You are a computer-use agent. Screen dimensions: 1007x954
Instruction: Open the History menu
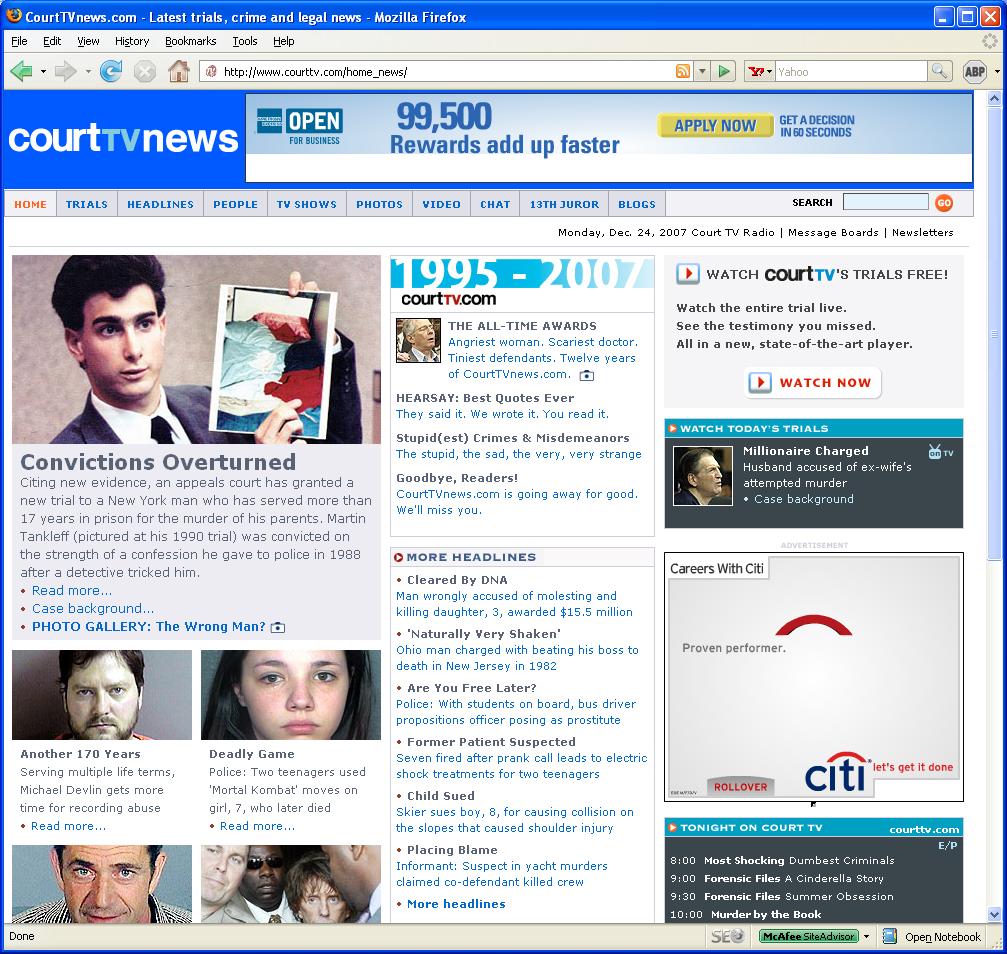coord(132,41)
